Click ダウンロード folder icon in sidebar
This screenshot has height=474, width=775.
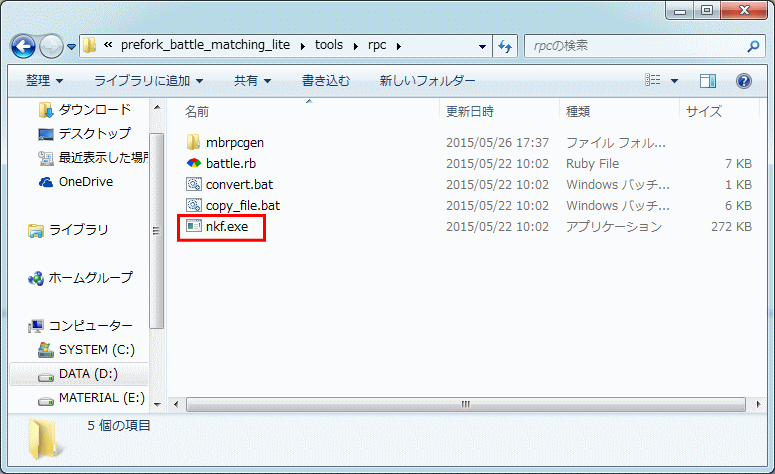45,110
